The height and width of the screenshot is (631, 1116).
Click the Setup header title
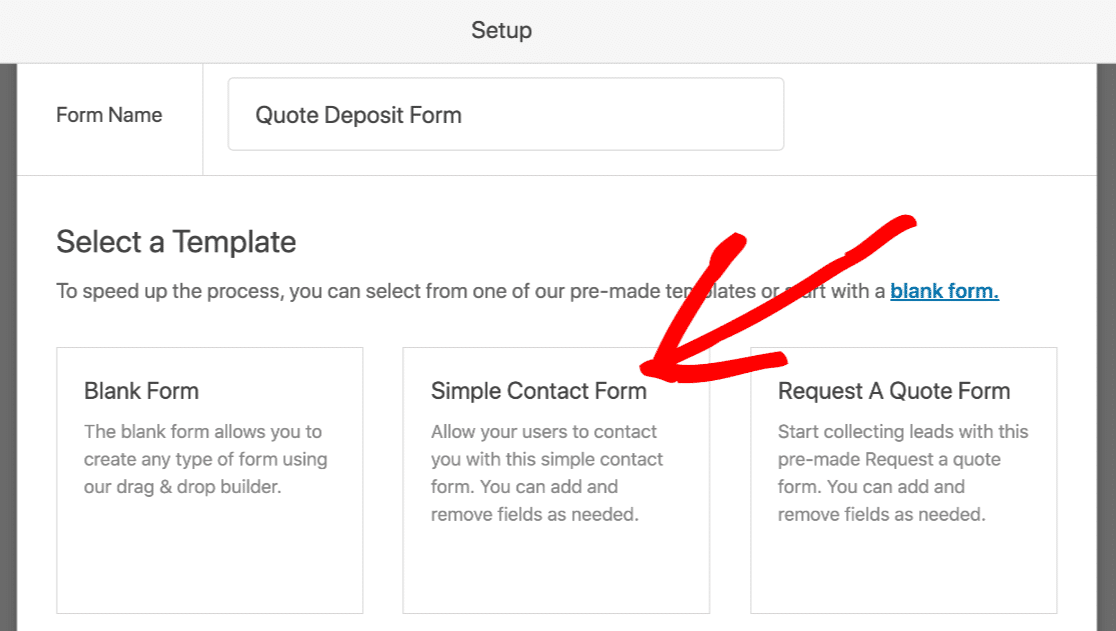(x=501, y=30)
